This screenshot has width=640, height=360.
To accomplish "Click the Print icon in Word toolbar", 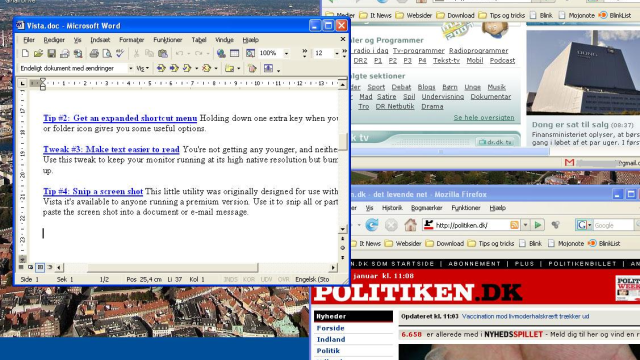I will [x=94, y=53].
